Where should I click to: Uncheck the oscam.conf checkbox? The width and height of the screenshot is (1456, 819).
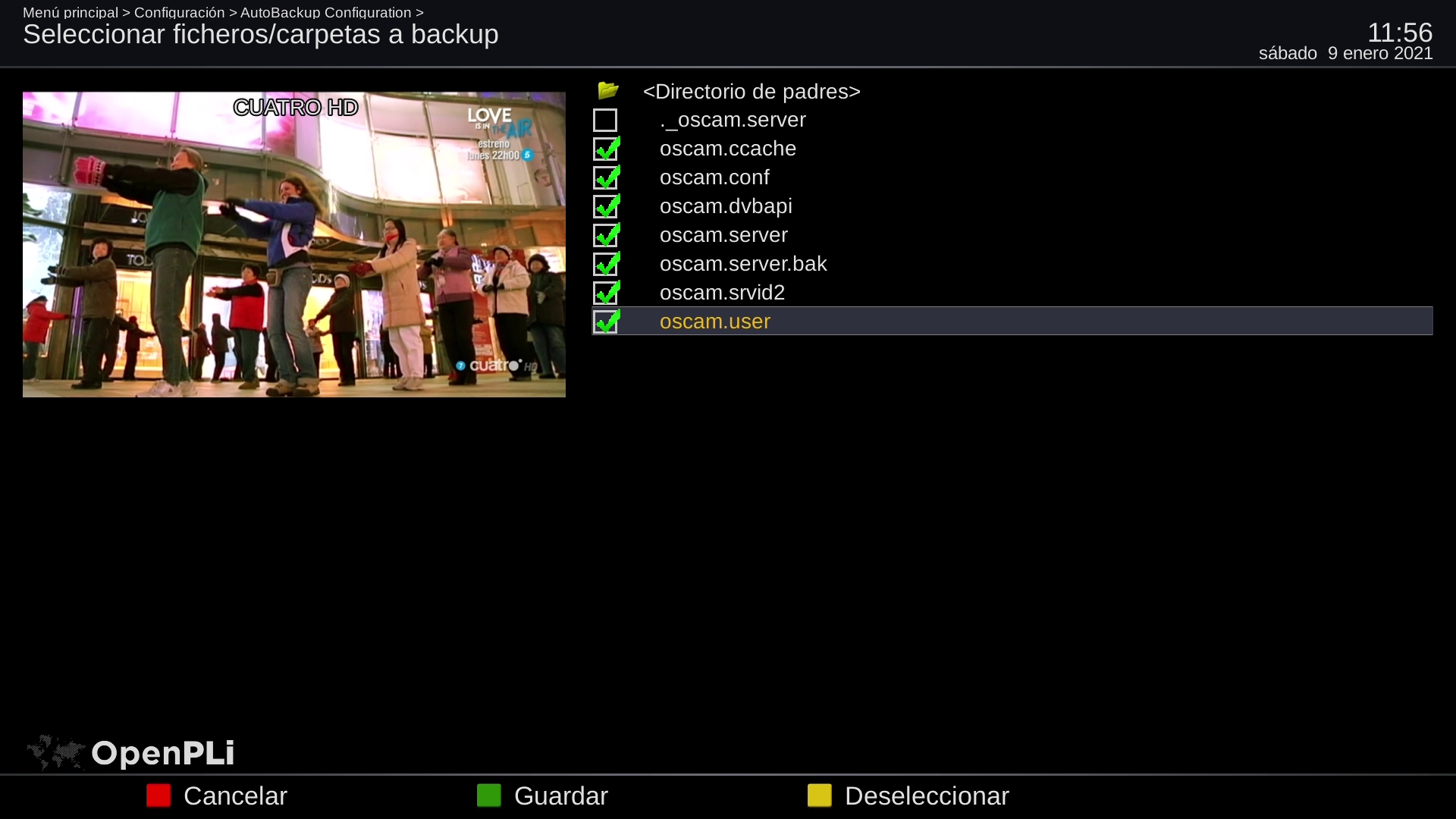pos(606,177)
